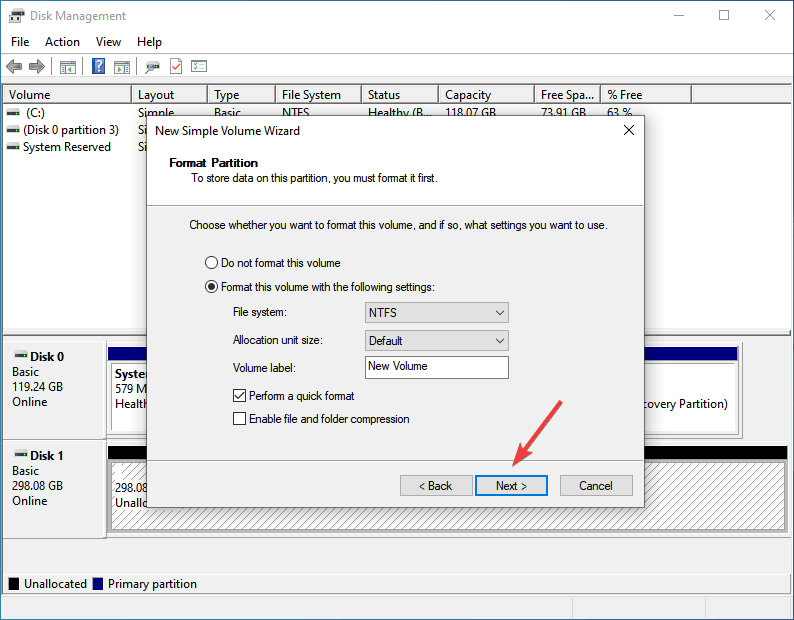Viewport: 794px width, 620px height.
Task: Click the drive icon beside Disk 0 partition 3
Action: click(13, 130)
